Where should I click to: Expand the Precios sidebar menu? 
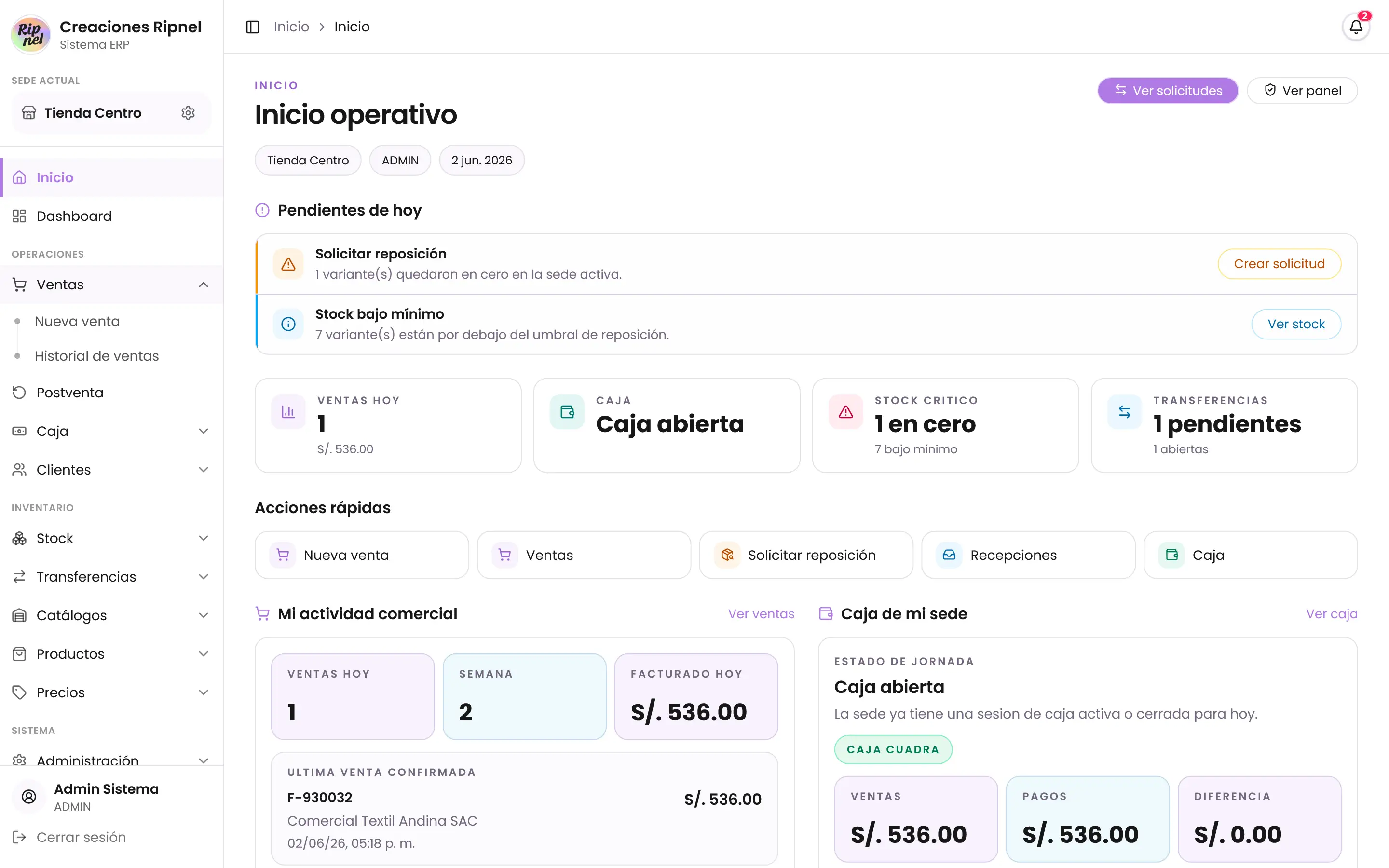[x=203, y=692]
